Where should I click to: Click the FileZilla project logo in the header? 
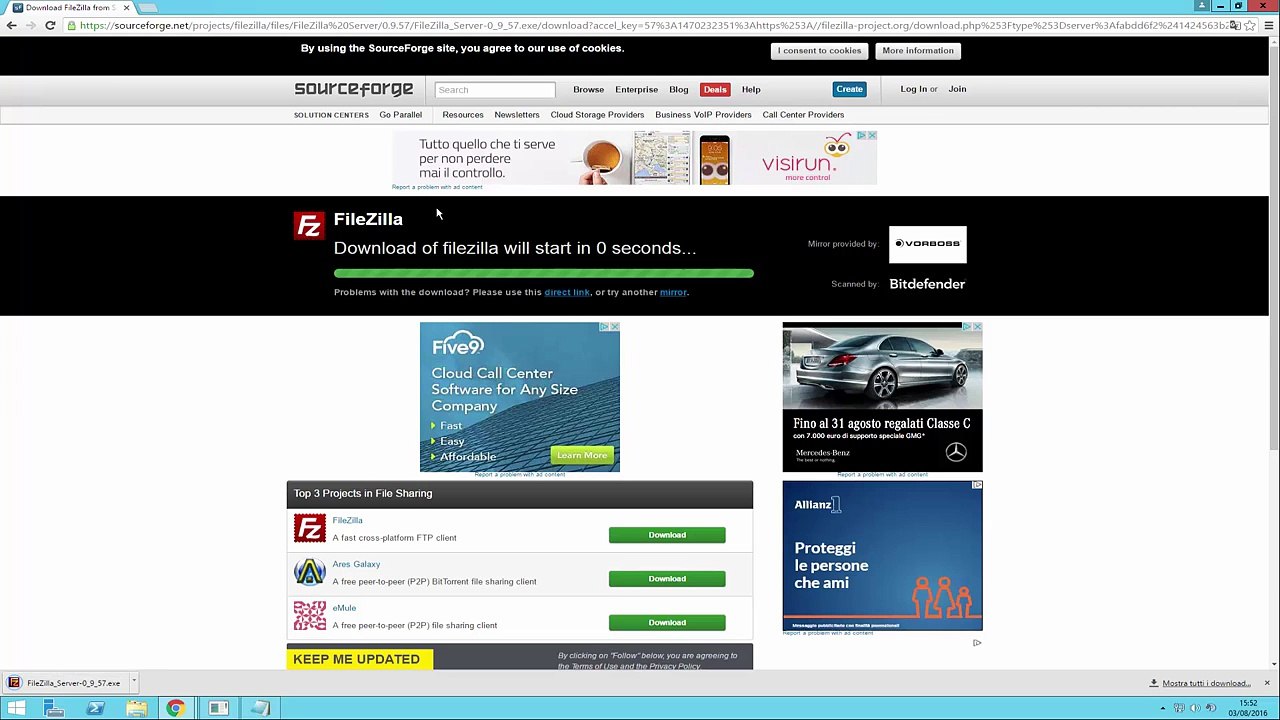click(x=309, y=226)
